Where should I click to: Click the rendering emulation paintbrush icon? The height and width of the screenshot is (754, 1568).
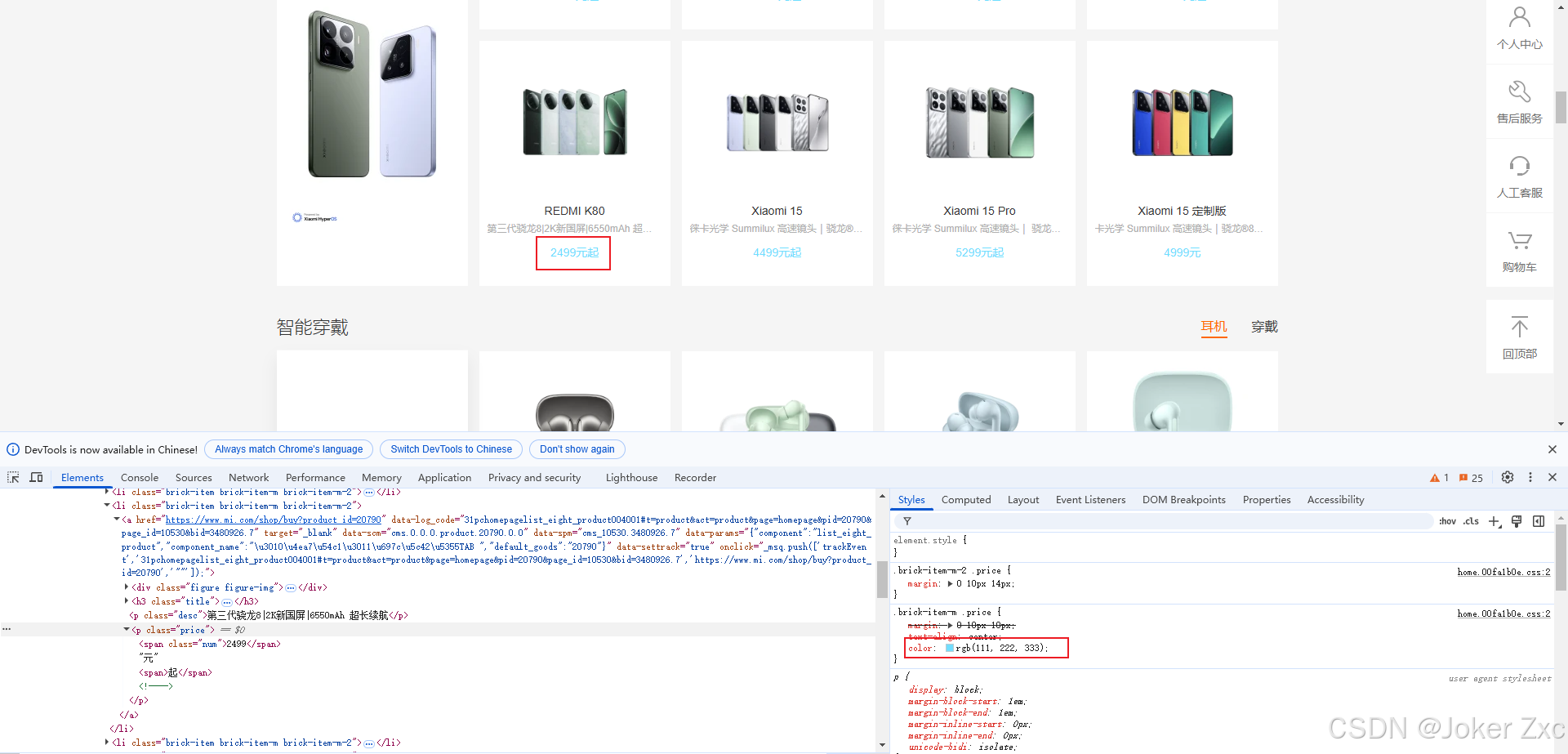tap(1517, 521)
